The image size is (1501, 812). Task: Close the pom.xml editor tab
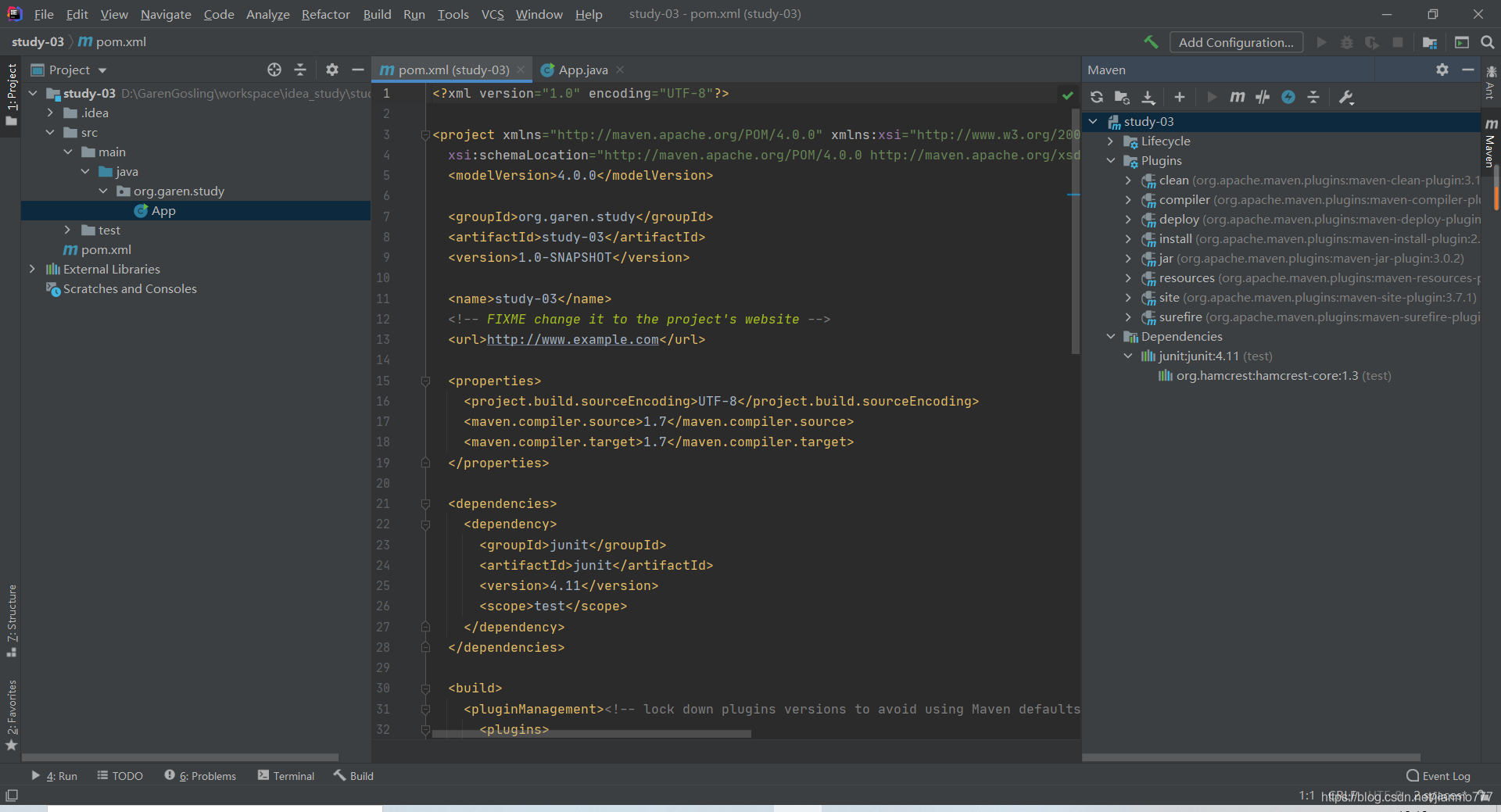point(521,70)
